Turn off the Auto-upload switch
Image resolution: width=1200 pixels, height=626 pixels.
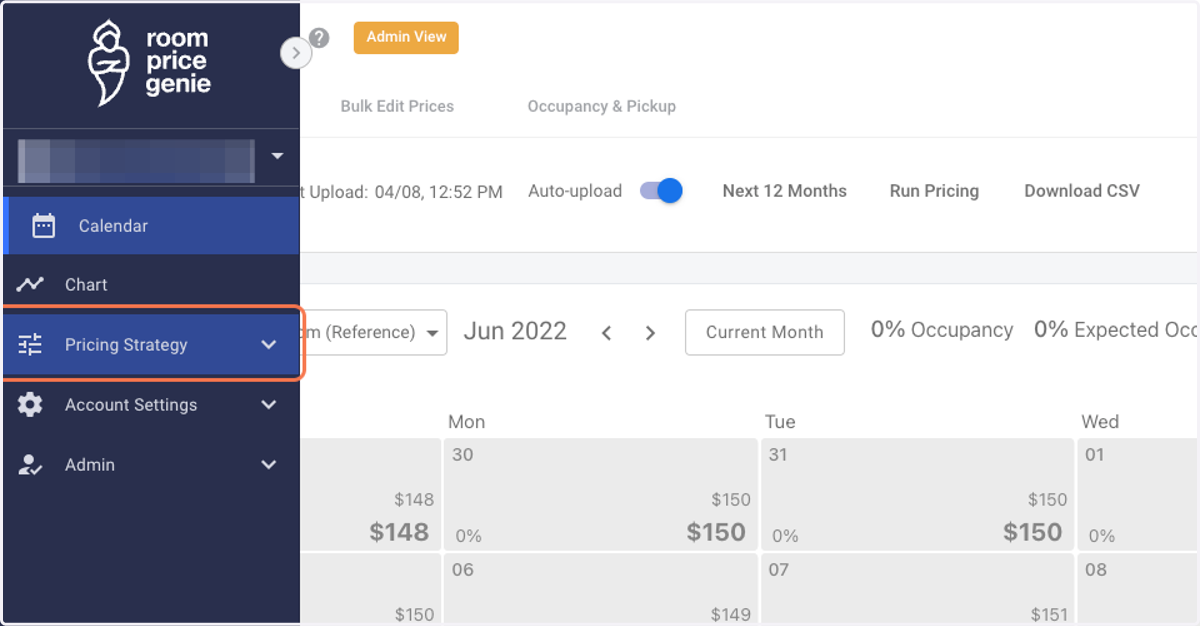661,191
